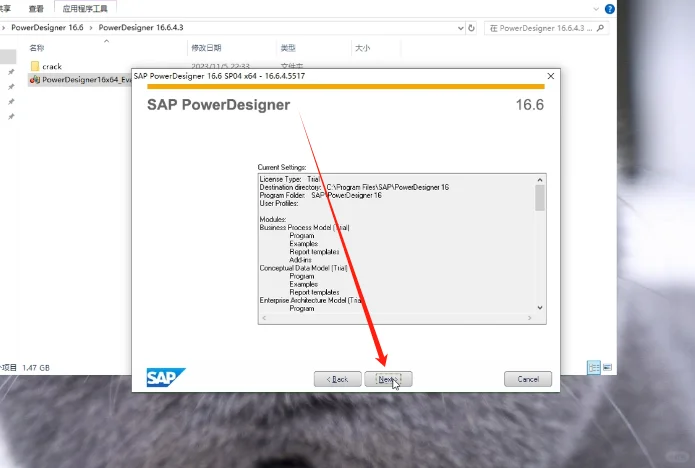Sort files by 大小 column
This screenshot has height=468, width=695.
pyautogui.click(x=362, y=48)
